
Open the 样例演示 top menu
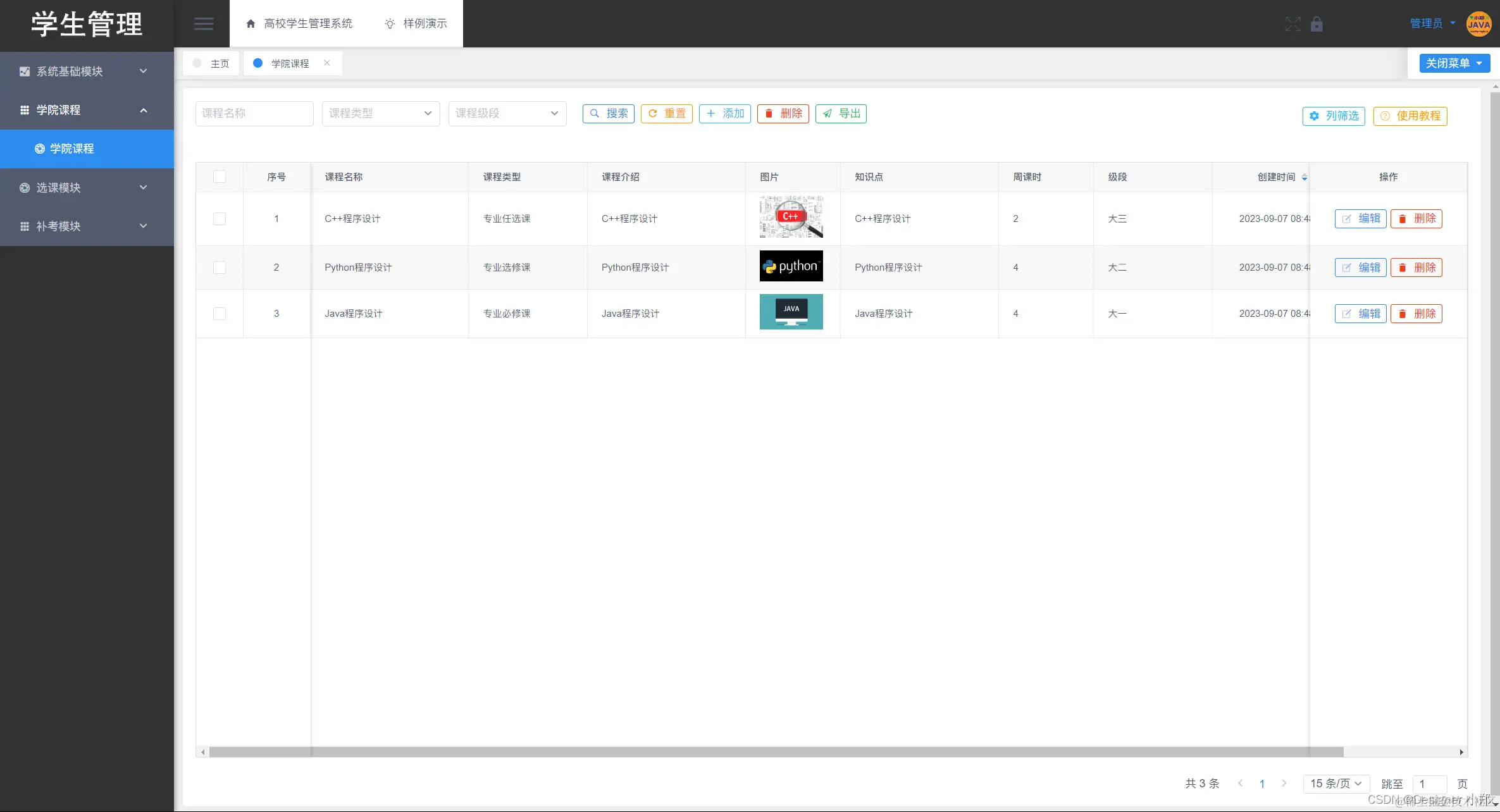(x=416, y=23)
